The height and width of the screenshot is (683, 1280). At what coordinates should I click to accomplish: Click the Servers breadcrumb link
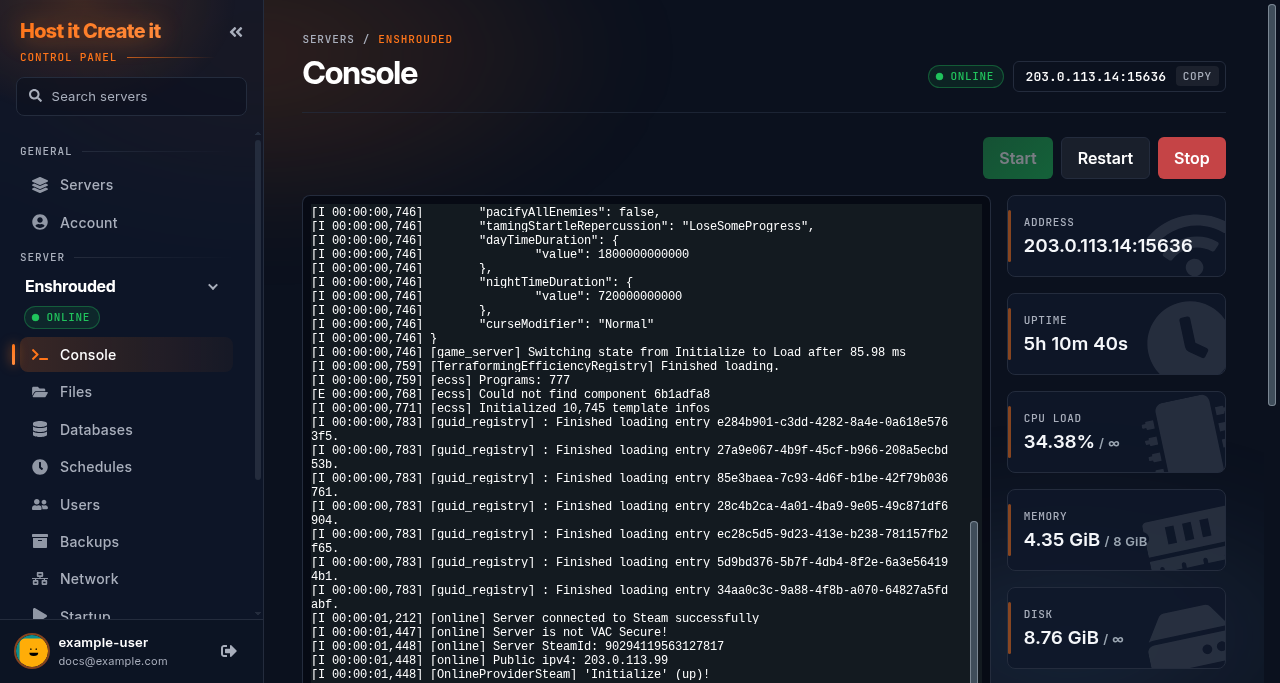[328, 39]
